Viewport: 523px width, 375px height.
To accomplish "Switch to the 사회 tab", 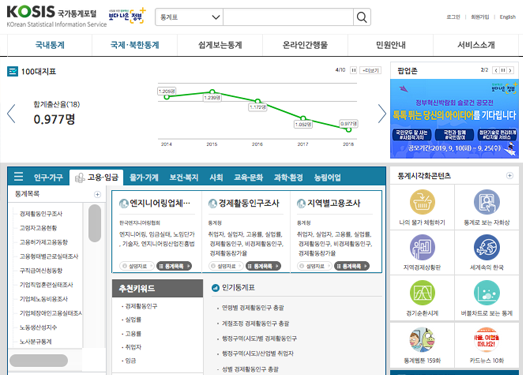I will [216, 177].
